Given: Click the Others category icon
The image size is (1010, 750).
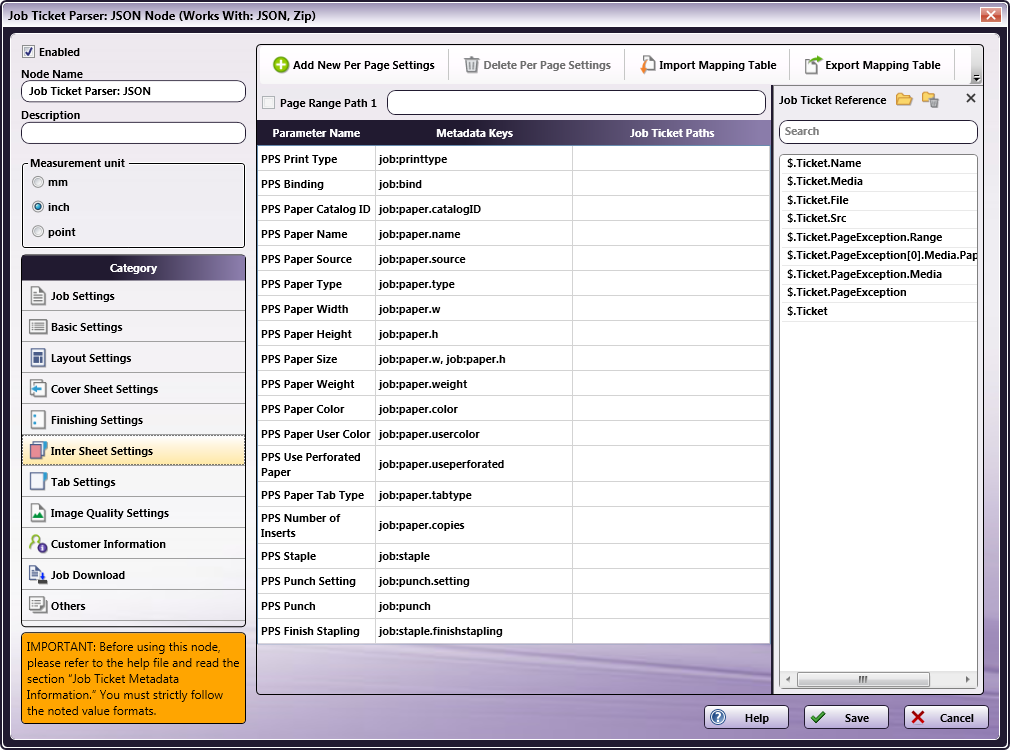Looking at the screenshot, I should point(38,605).
